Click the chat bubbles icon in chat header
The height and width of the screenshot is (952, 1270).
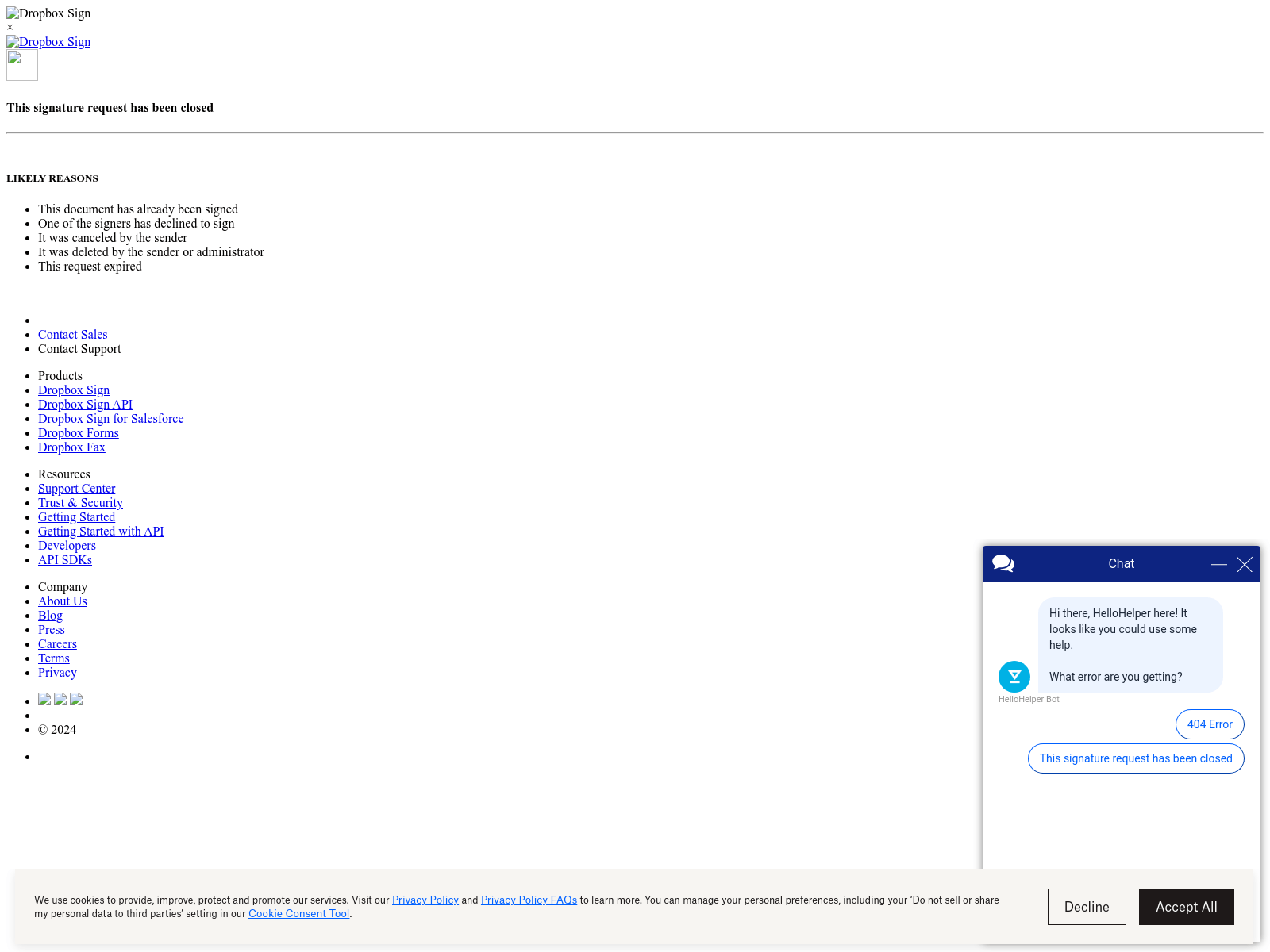tap(1003, 564)
